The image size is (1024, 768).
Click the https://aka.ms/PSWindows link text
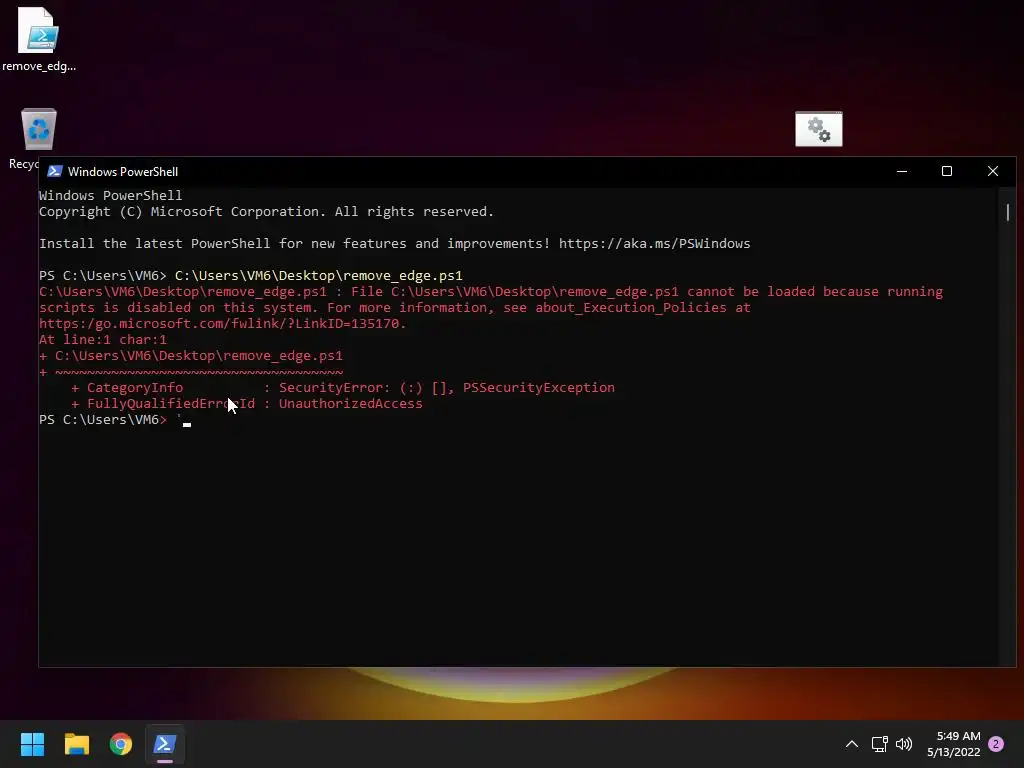click(654, 244)
